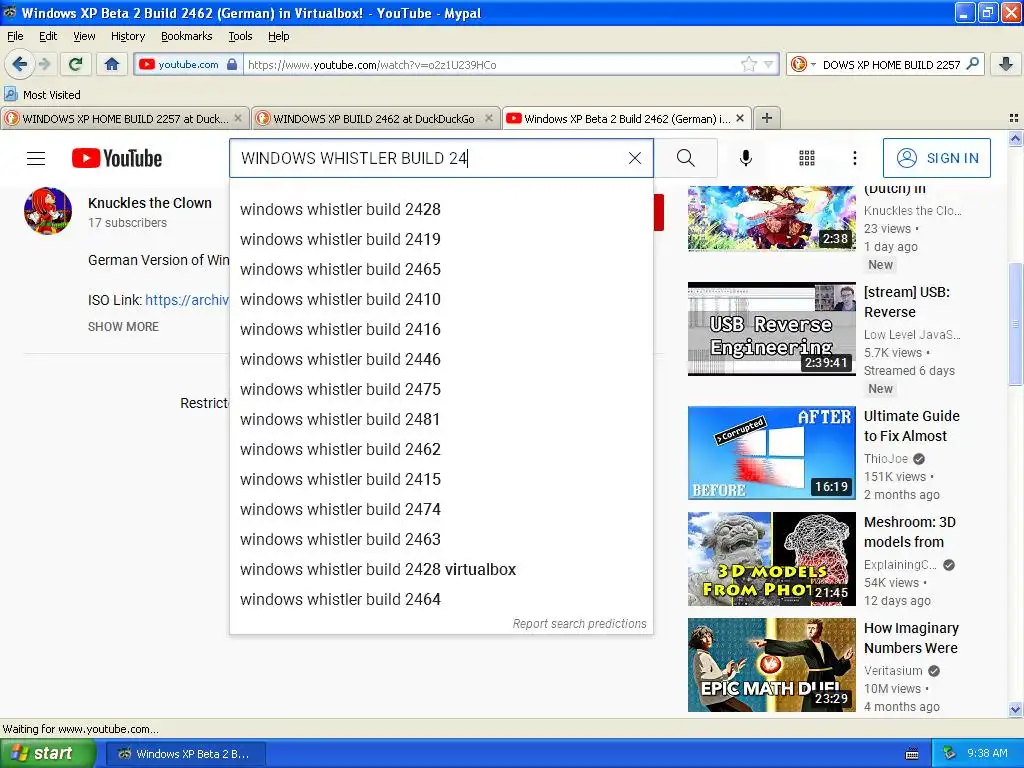Image resolution: width=1024 pixels, height=768 pixels.
Task: Open the Tools menu
Action: [240, 36]
